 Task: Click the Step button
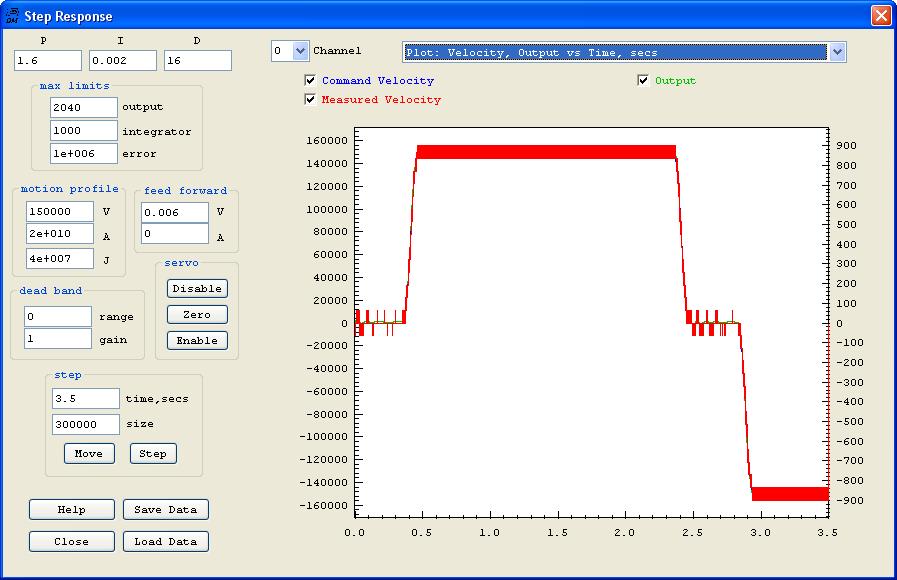153,454
